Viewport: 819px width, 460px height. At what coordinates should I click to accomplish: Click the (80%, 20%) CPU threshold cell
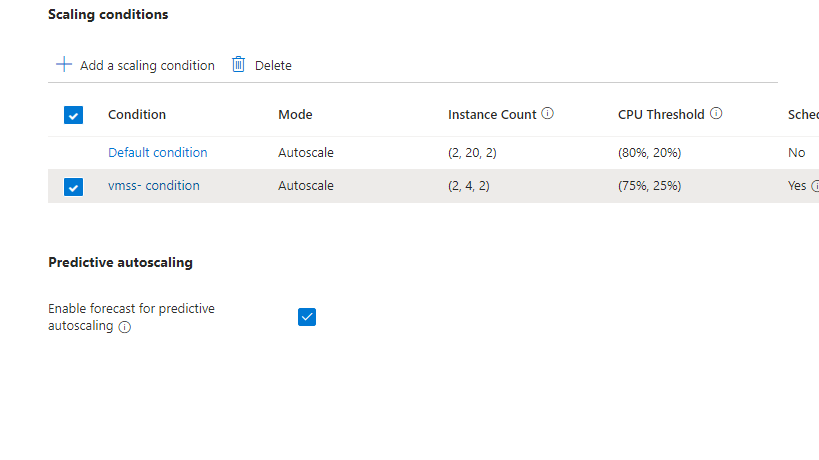pos(649,153)
